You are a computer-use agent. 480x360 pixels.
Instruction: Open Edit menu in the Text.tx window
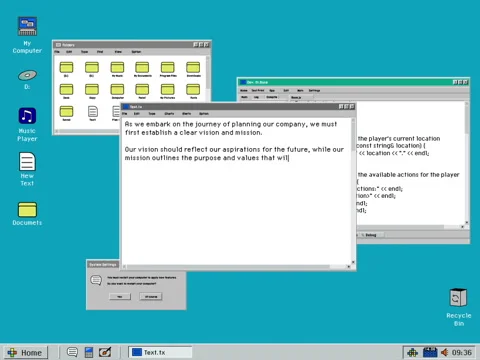click(x=137, y=114)
